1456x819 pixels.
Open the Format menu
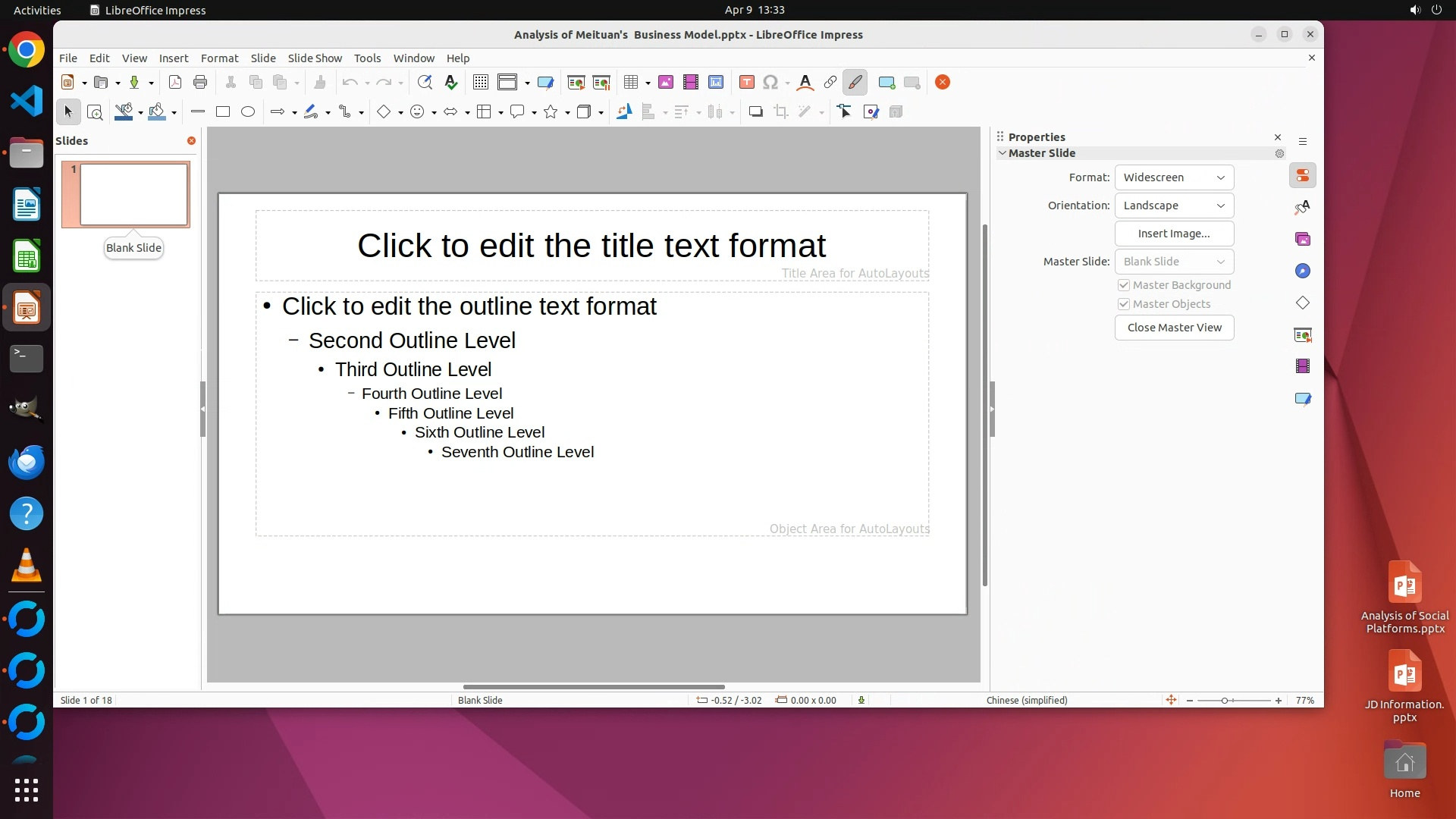click(219, 58)
